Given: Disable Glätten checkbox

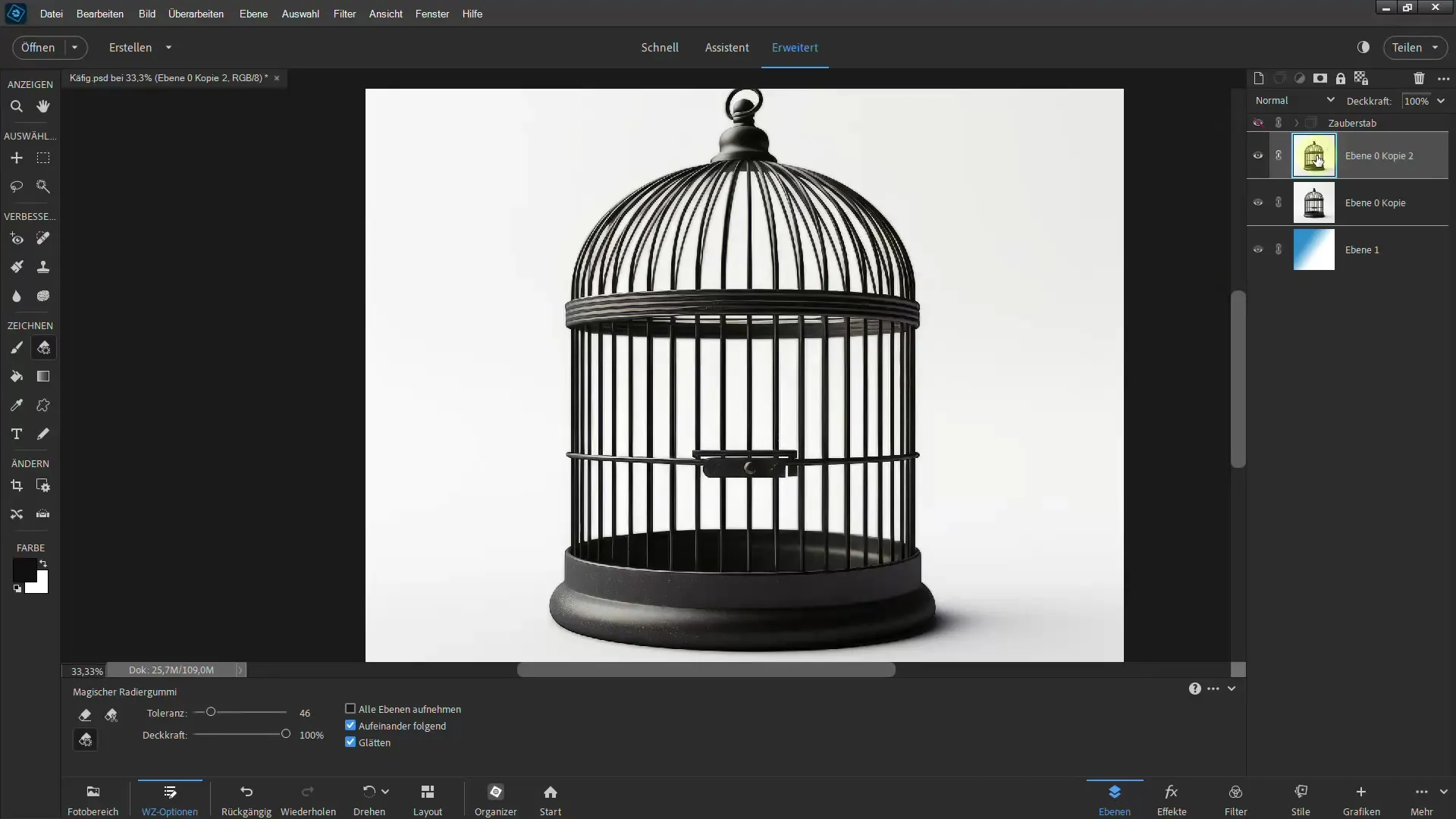Looking at the screenshot, I should pos(351,741).
